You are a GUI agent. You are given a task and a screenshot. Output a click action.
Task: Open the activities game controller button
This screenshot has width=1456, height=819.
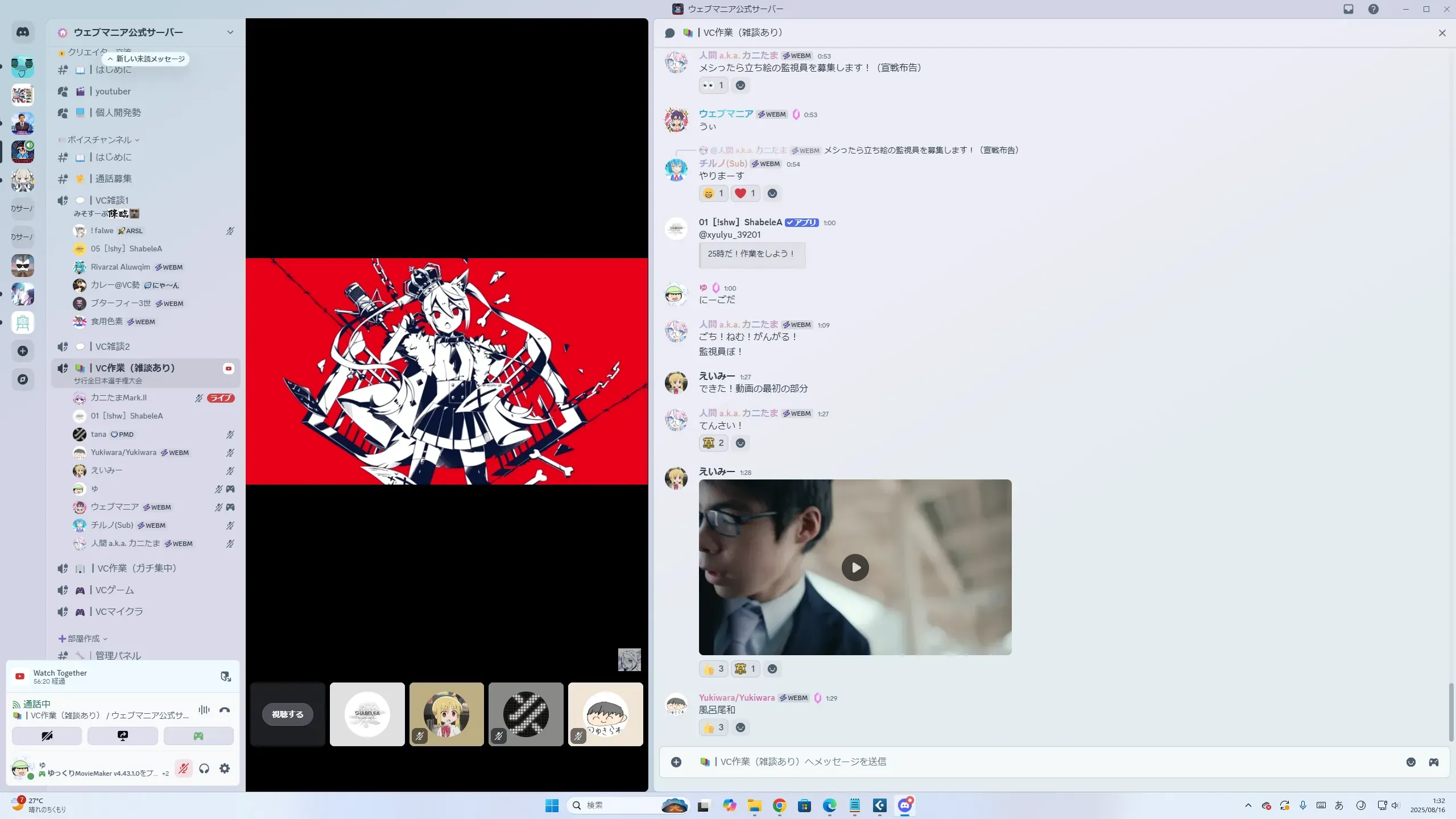click(198, 736)
